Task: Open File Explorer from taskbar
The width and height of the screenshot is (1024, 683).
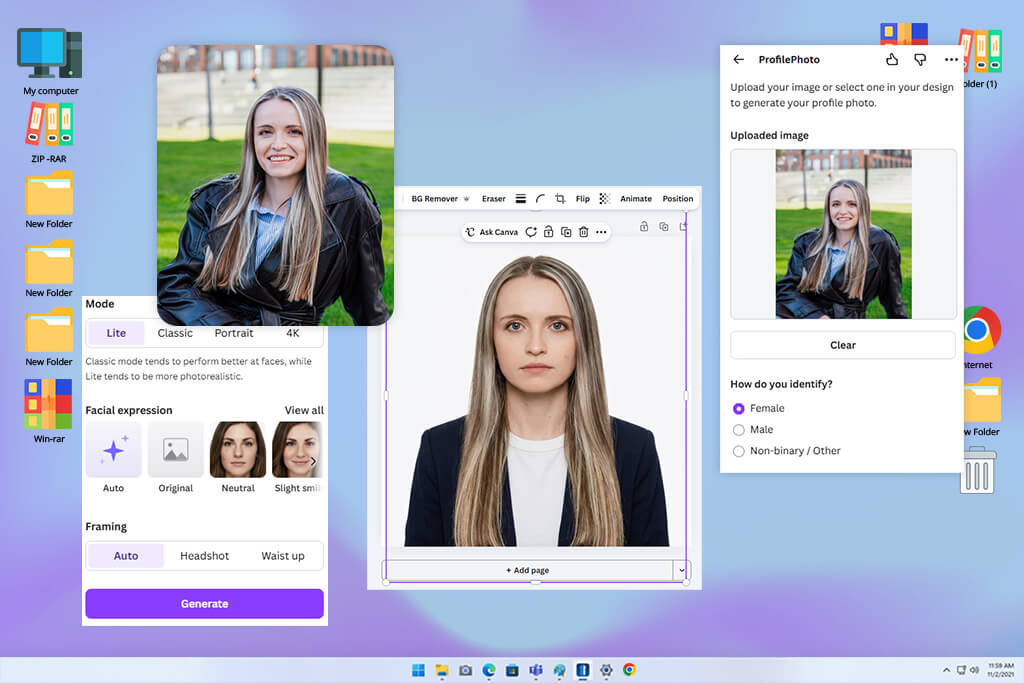Action: pyautogui.click(x=442, y=670)
